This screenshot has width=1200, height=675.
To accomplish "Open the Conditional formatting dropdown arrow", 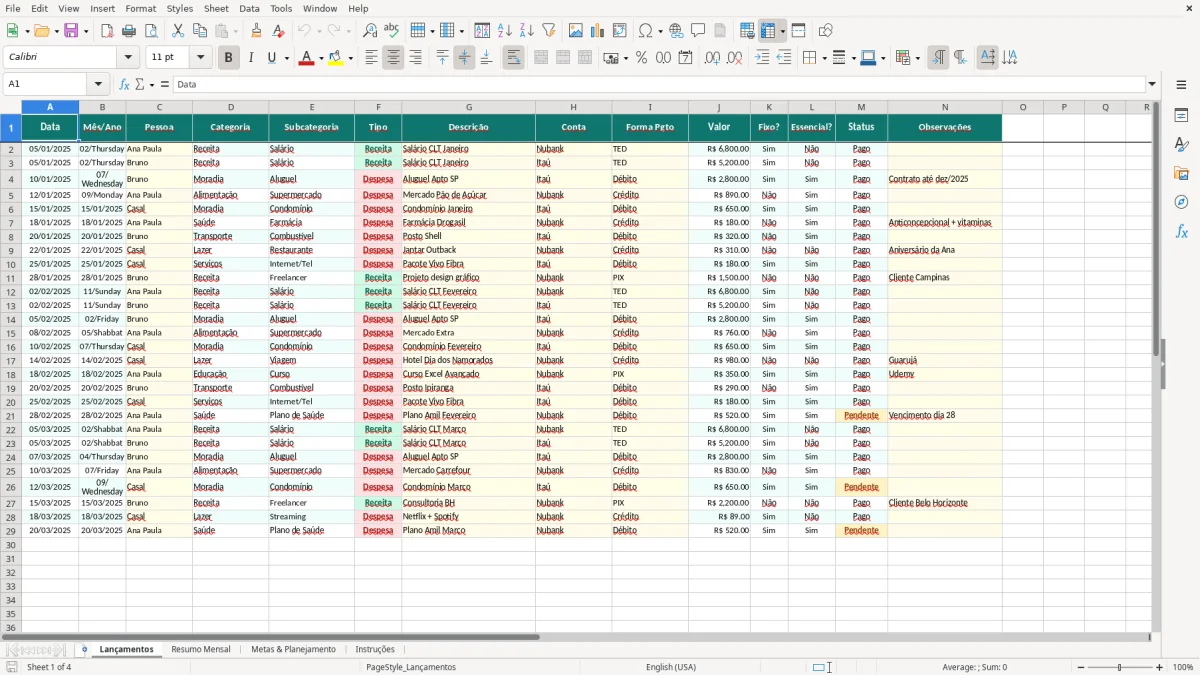I will pyautogui.click(x=917, y=58).
